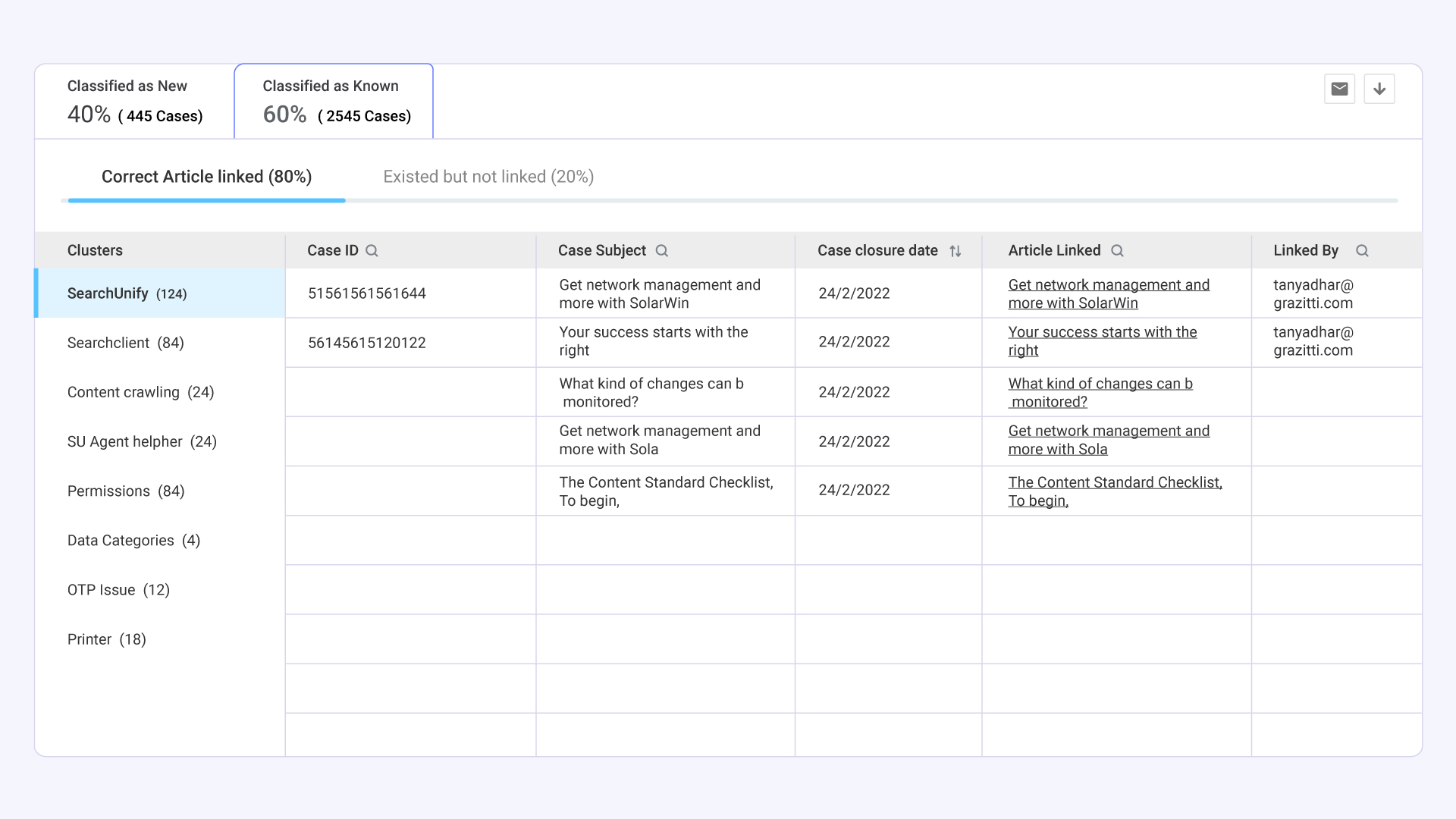Click the download arrow icon
This screenshot has width=1456, height=819.
click(1379, 89)
